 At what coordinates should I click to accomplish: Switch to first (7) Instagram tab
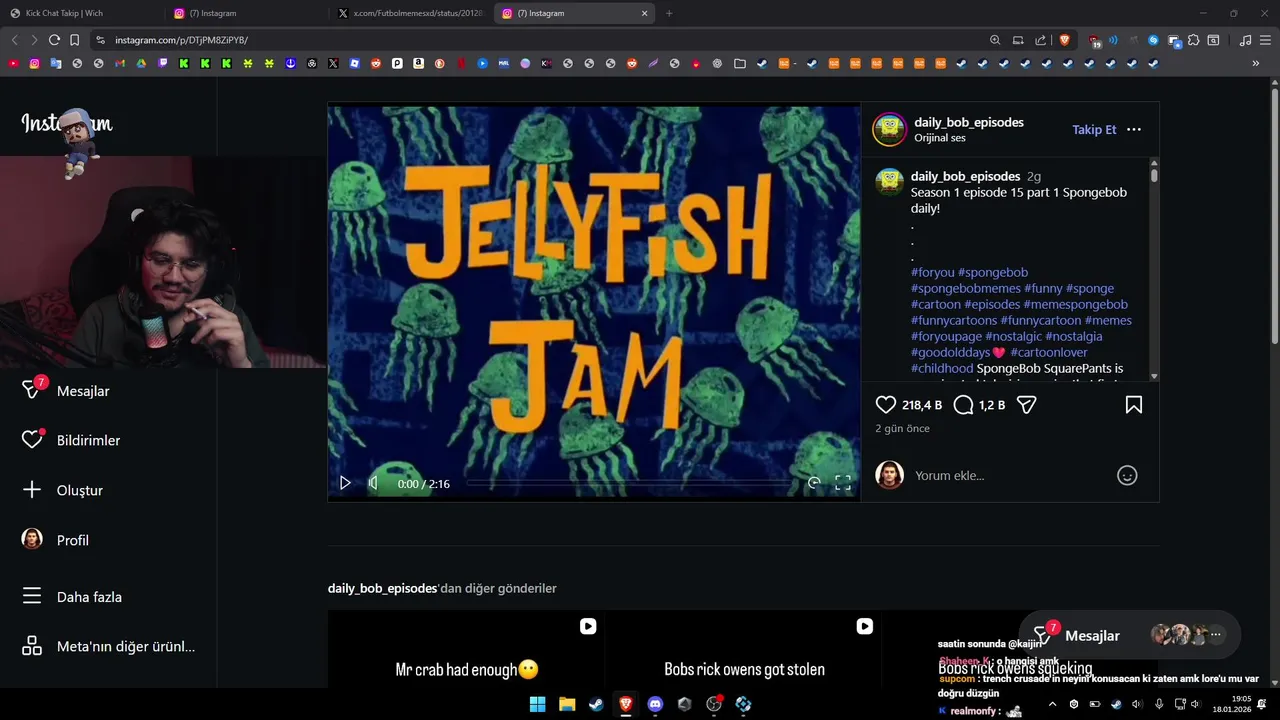click(x=245, y=13)
